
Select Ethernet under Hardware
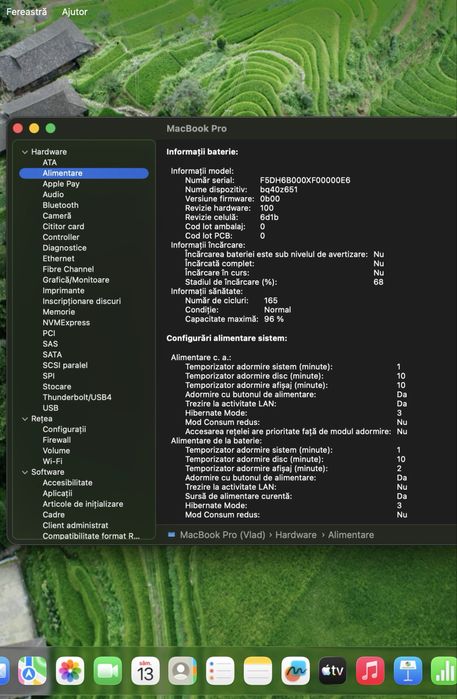pos(58,259)
